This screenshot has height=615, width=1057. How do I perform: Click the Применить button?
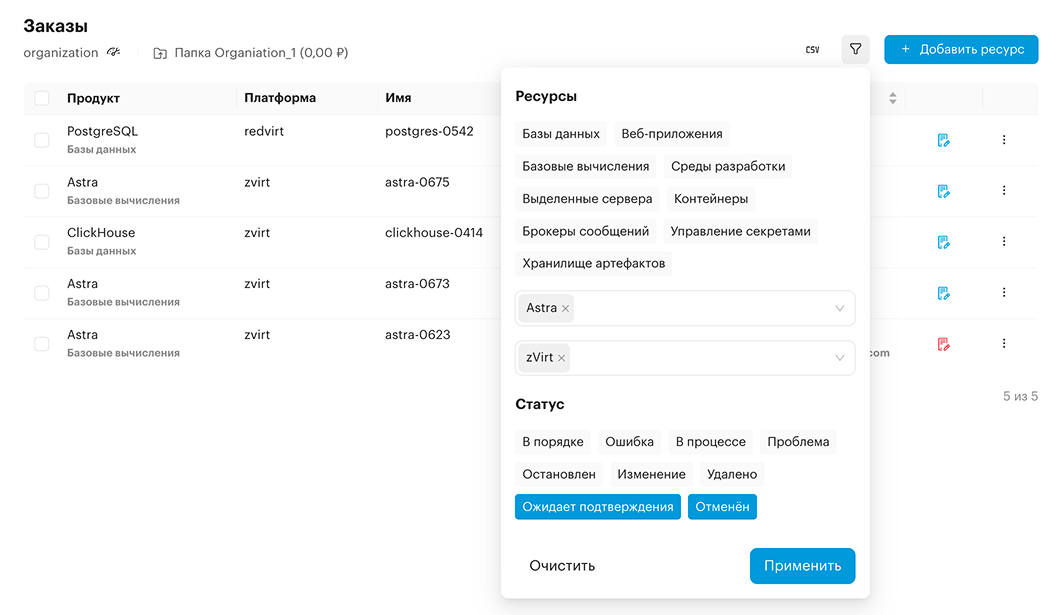pyautogui.click(x=802, y=566)
